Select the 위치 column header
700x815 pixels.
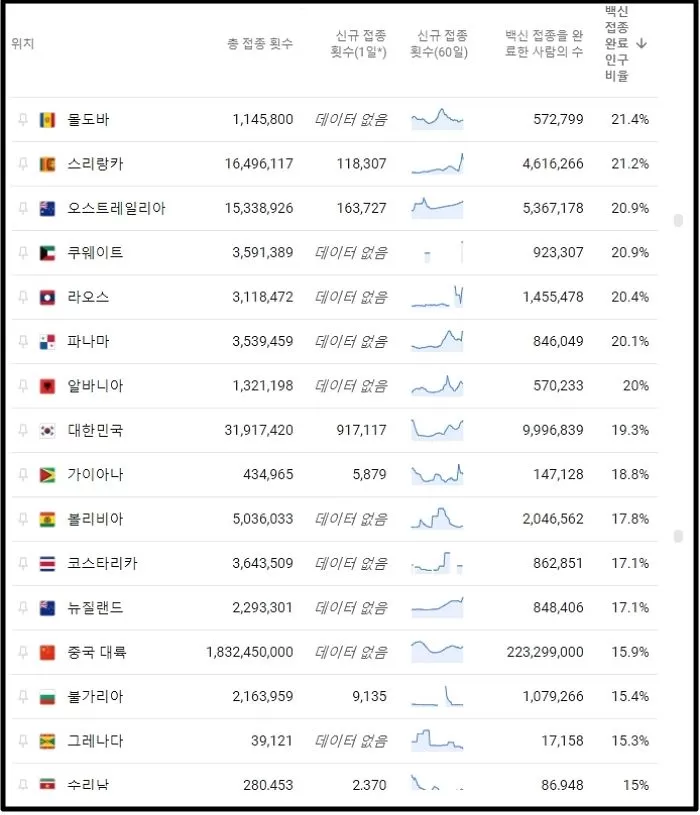click(x=21, y=44)
